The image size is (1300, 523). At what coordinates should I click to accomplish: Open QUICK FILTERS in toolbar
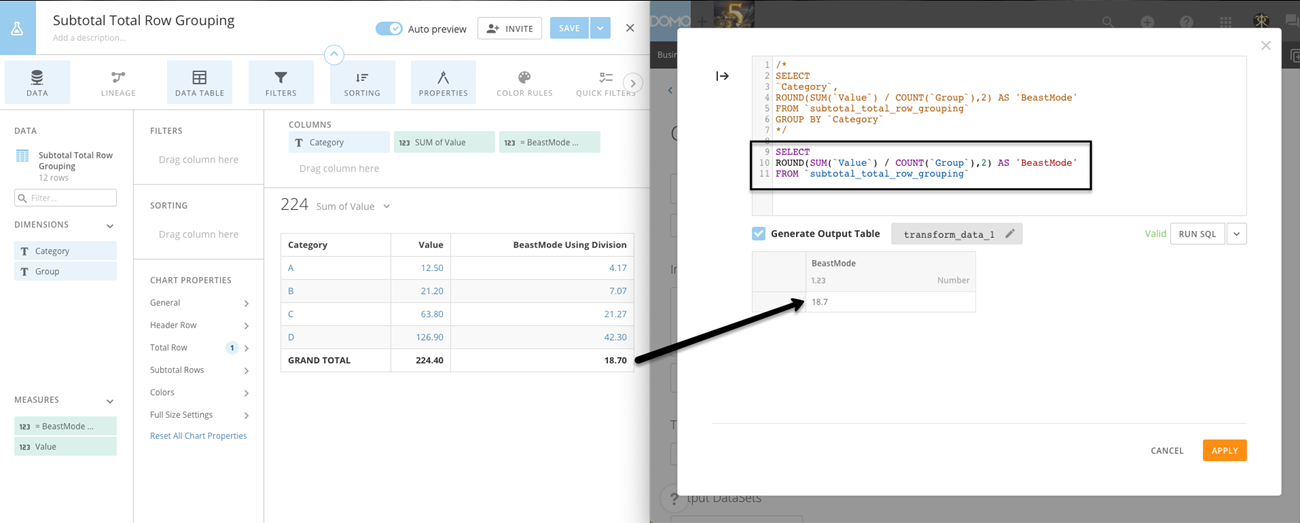coord(605,82)
